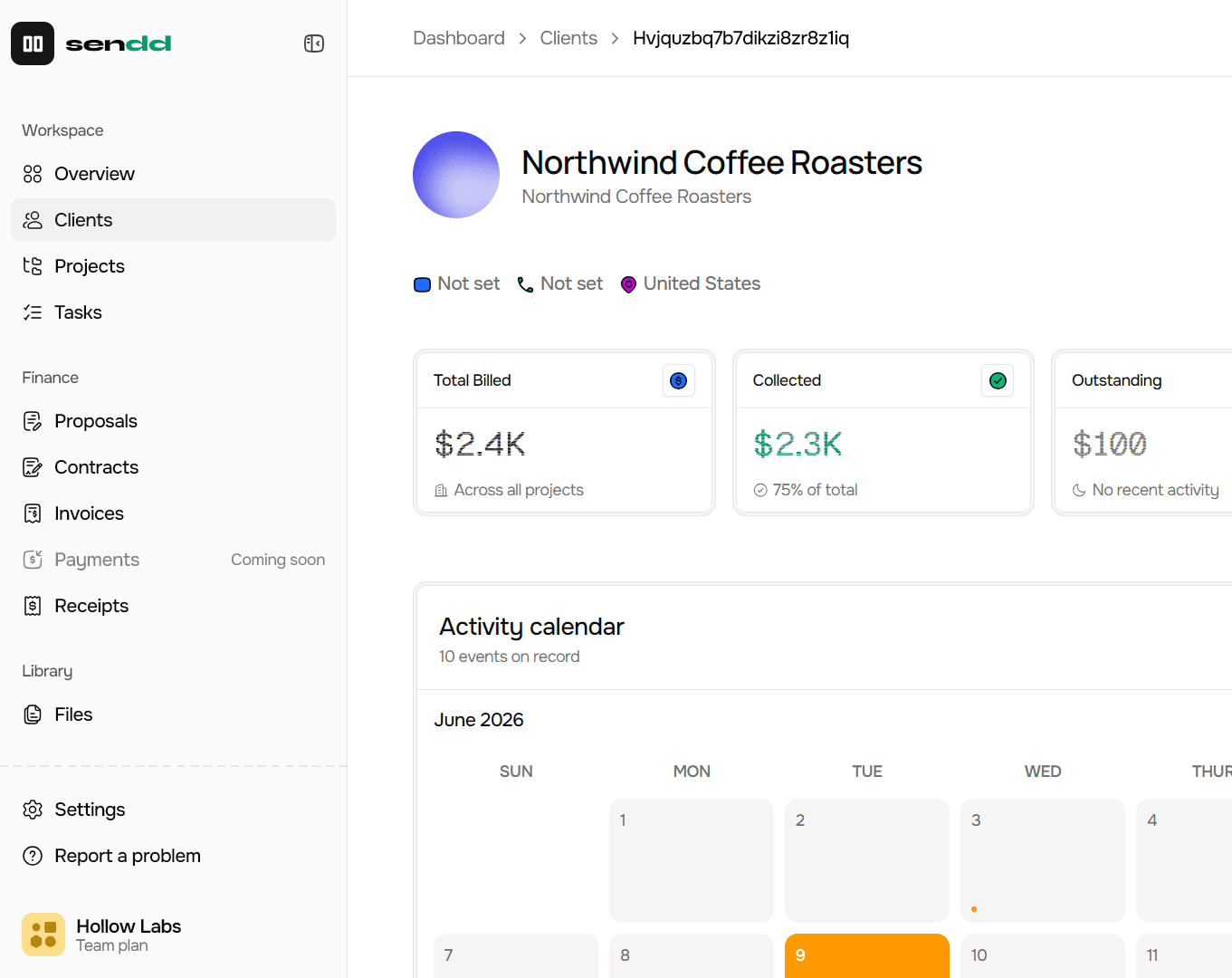Navigate to Dashboard breadcrumb link
The height and width of the screenshot is (978, 1232).
pos(459,38)
